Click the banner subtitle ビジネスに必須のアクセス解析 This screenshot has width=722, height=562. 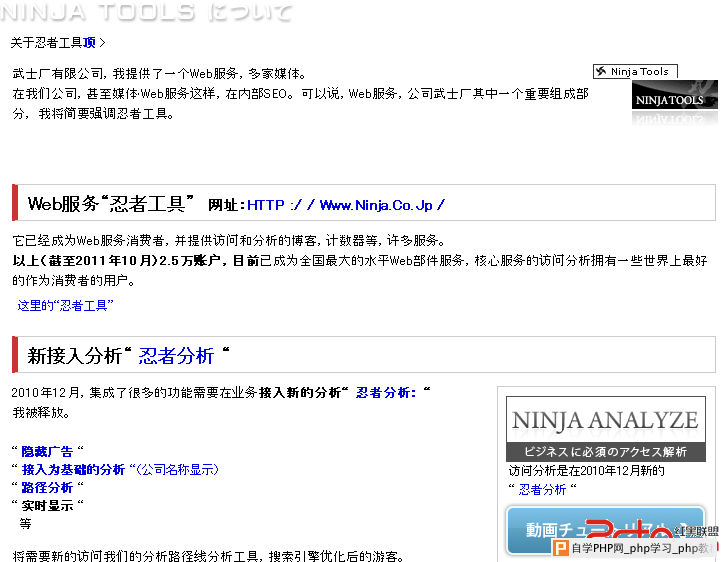point(606,452)
